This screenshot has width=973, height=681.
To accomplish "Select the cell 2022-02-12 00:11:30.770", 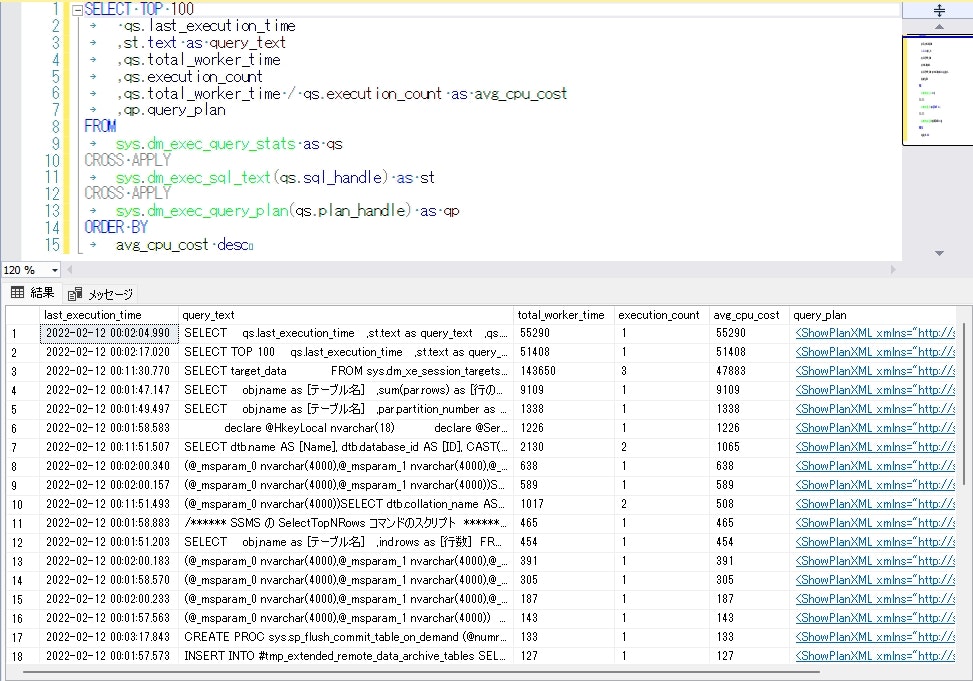I will click(x=109, y=371).
